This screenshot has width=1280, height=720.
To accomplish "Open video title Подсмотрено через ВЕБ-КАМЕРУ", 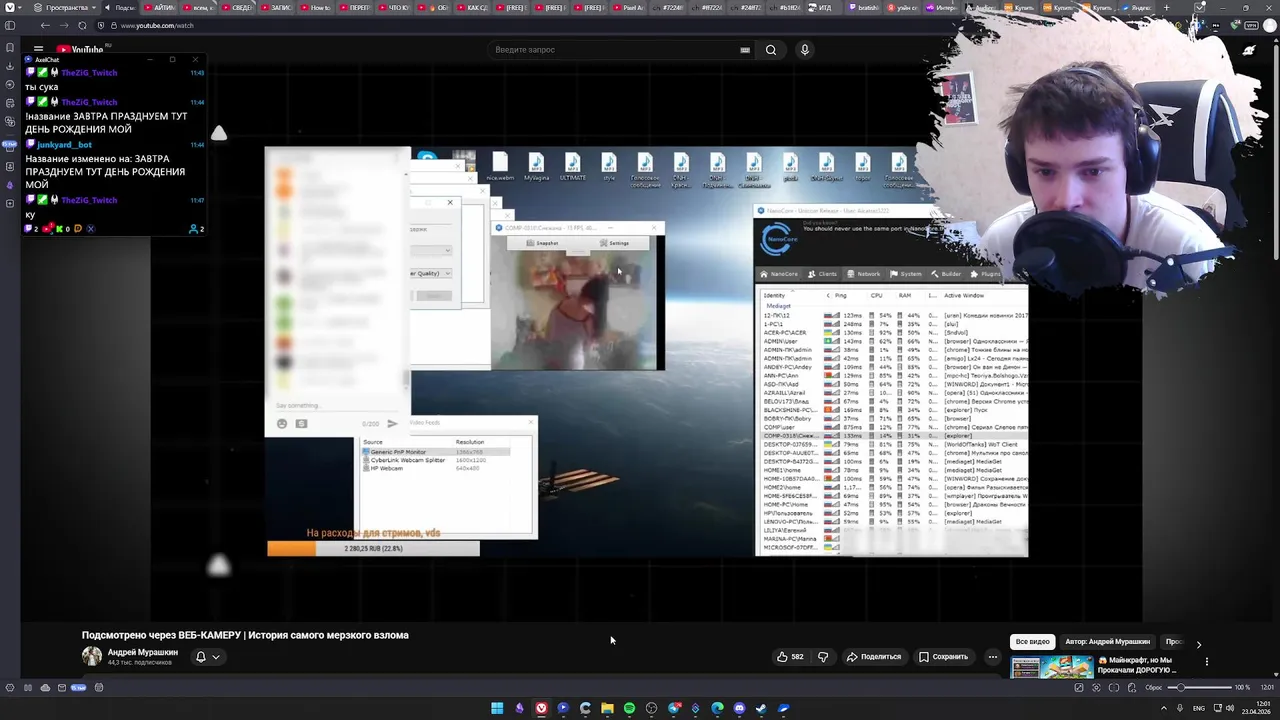I will [245, 635].
